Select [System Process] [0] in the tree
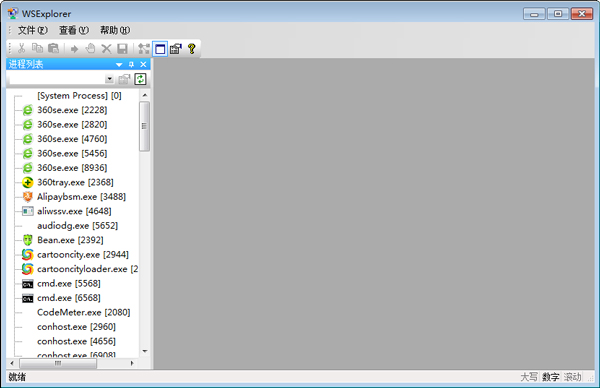 (79, 96)
